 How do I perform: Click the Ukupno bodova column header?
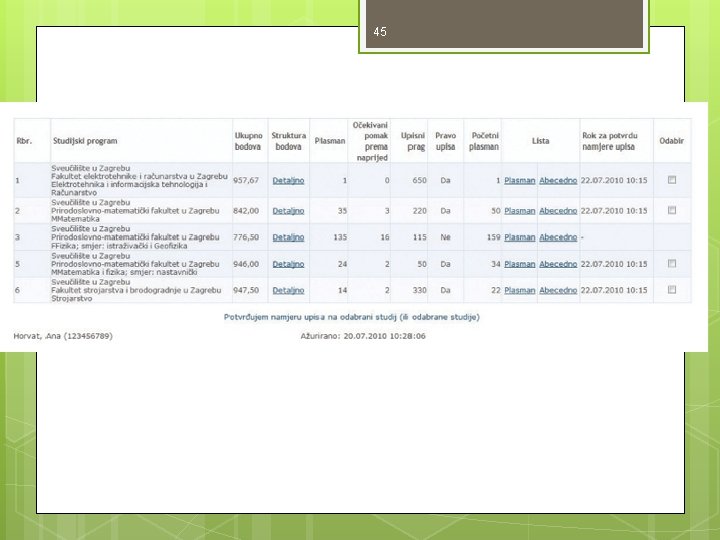pos(248,141)
